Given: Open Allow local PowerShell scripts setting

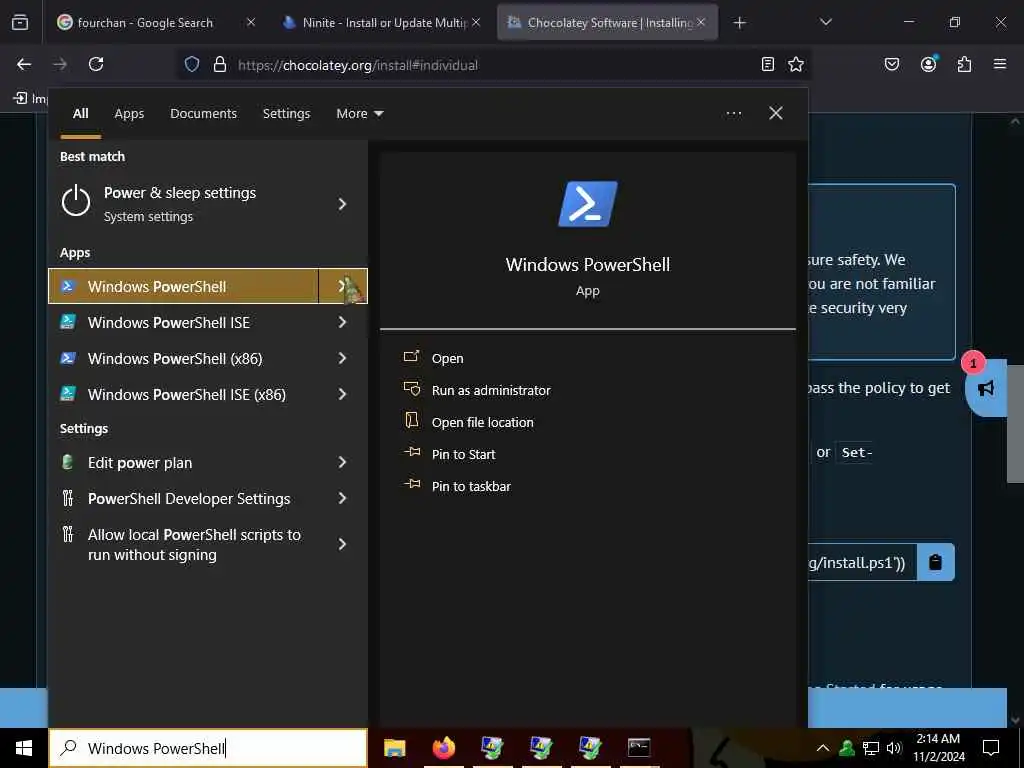Looking at the screenshot, I should point(184,545).
